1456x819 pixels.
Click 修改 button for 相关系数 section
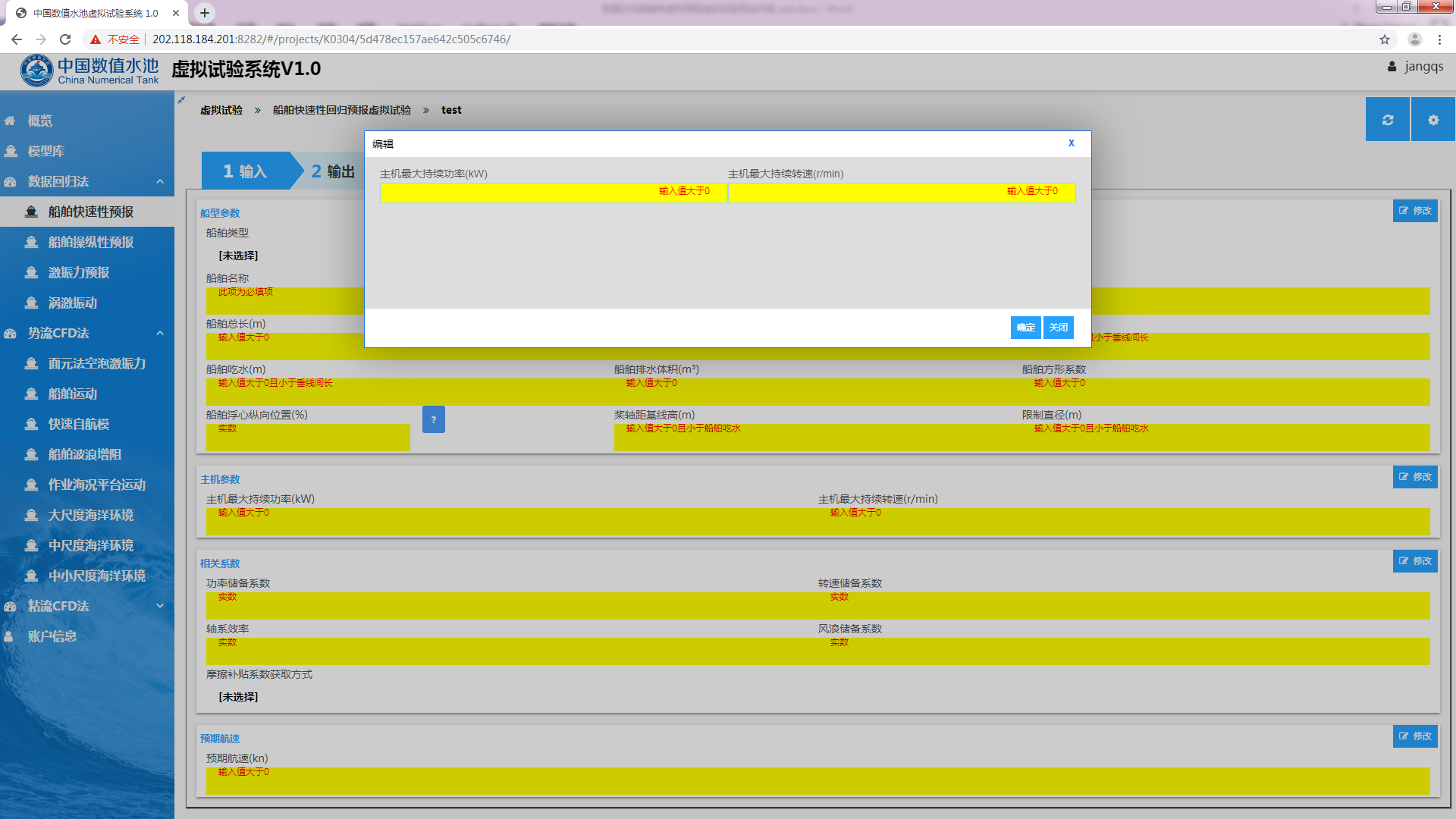click(x=1414, y=561)
